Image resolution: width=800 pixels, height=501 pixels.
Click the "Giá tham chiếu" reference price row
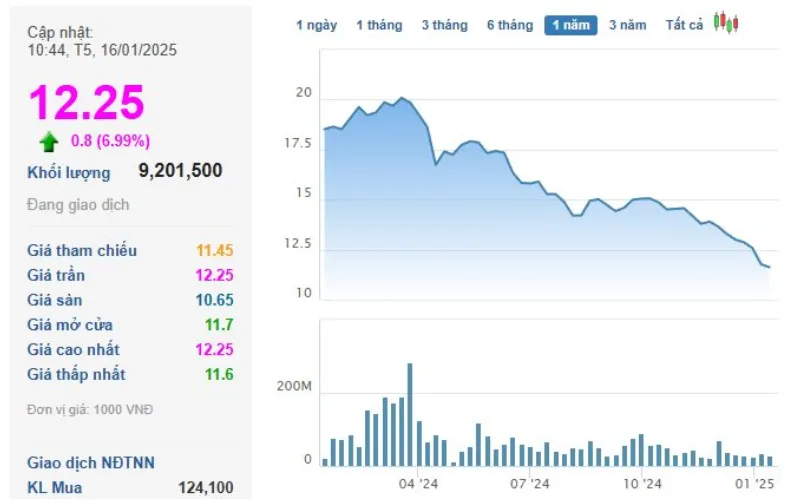point(82,251)
